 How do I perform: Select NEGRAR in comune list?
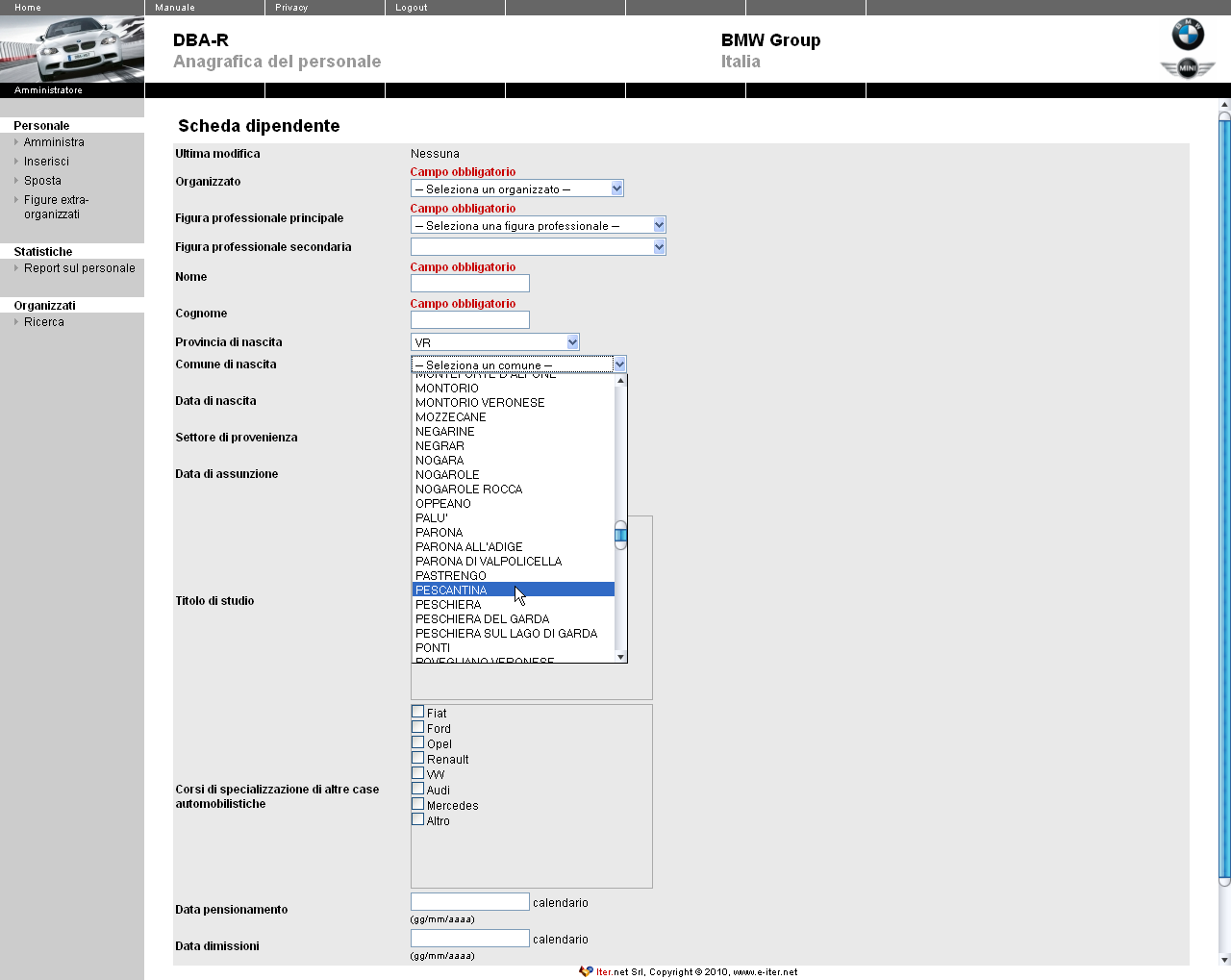coord(514,446)
